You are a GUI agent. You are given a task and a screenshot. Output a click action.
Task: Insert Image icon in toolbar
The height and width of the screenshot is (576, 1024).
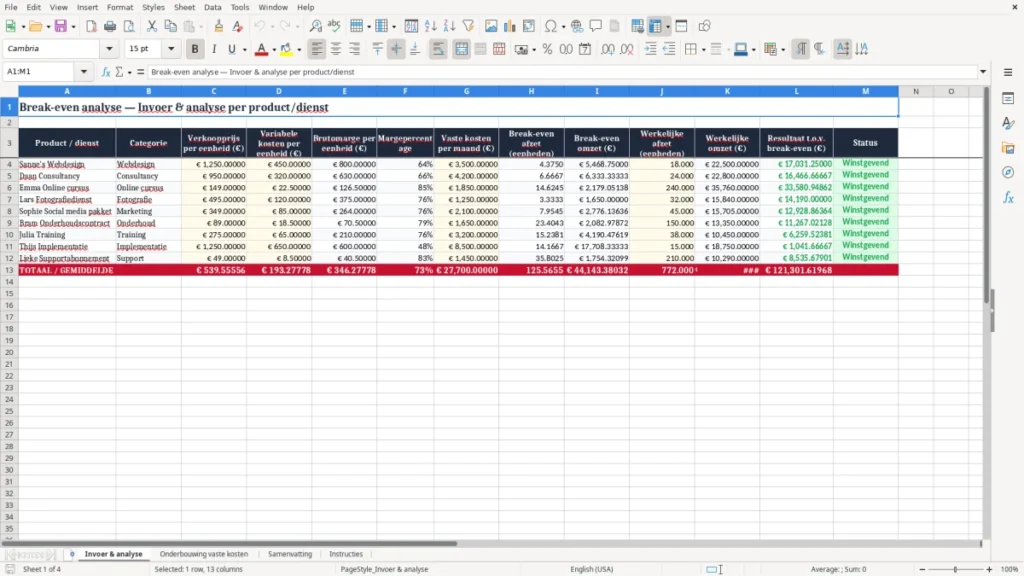pyautogui.click(x=491, y=26)
